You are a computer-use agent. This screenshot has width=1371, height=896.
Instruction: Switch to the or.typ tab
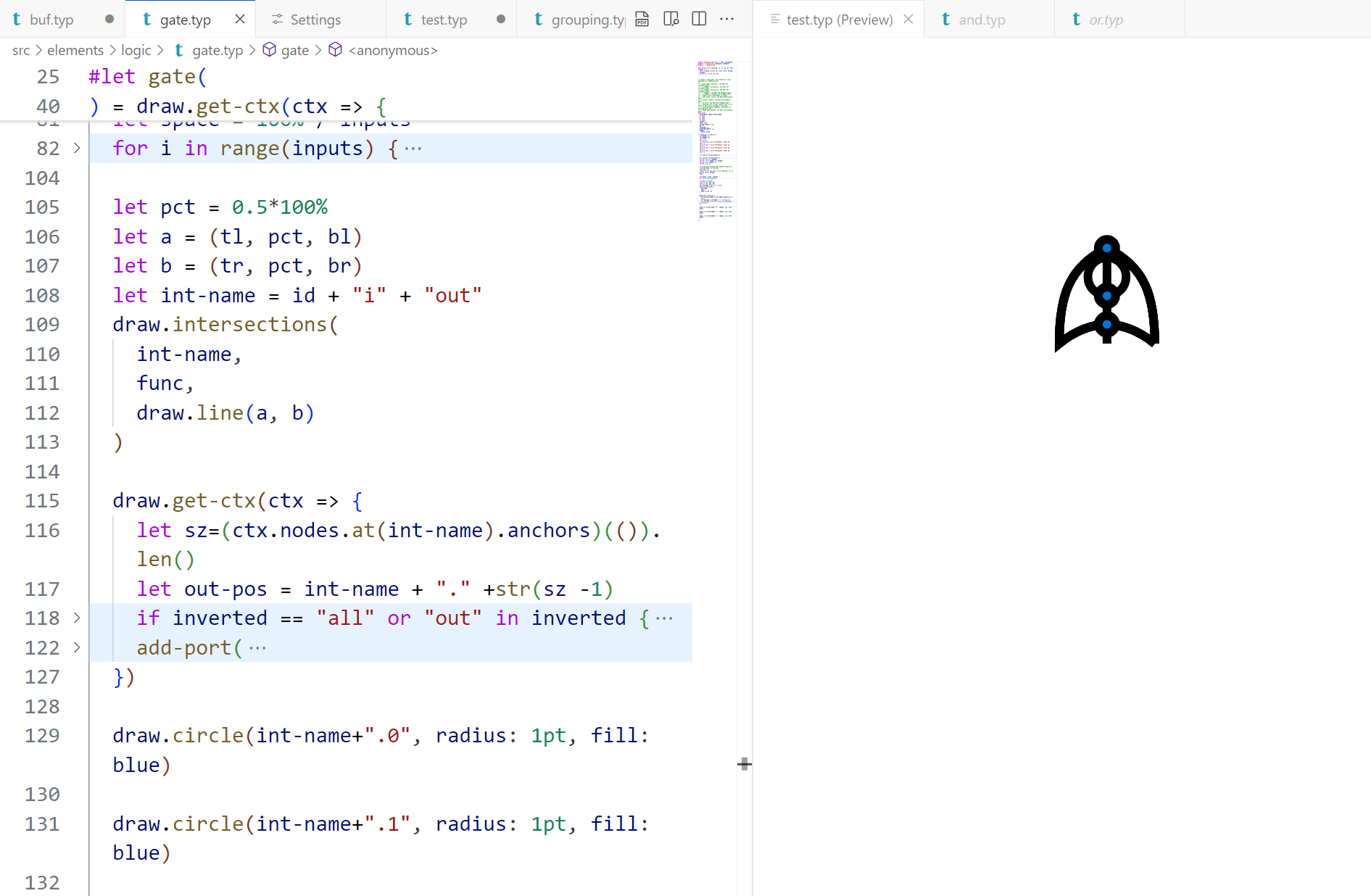pos(1105,20)
